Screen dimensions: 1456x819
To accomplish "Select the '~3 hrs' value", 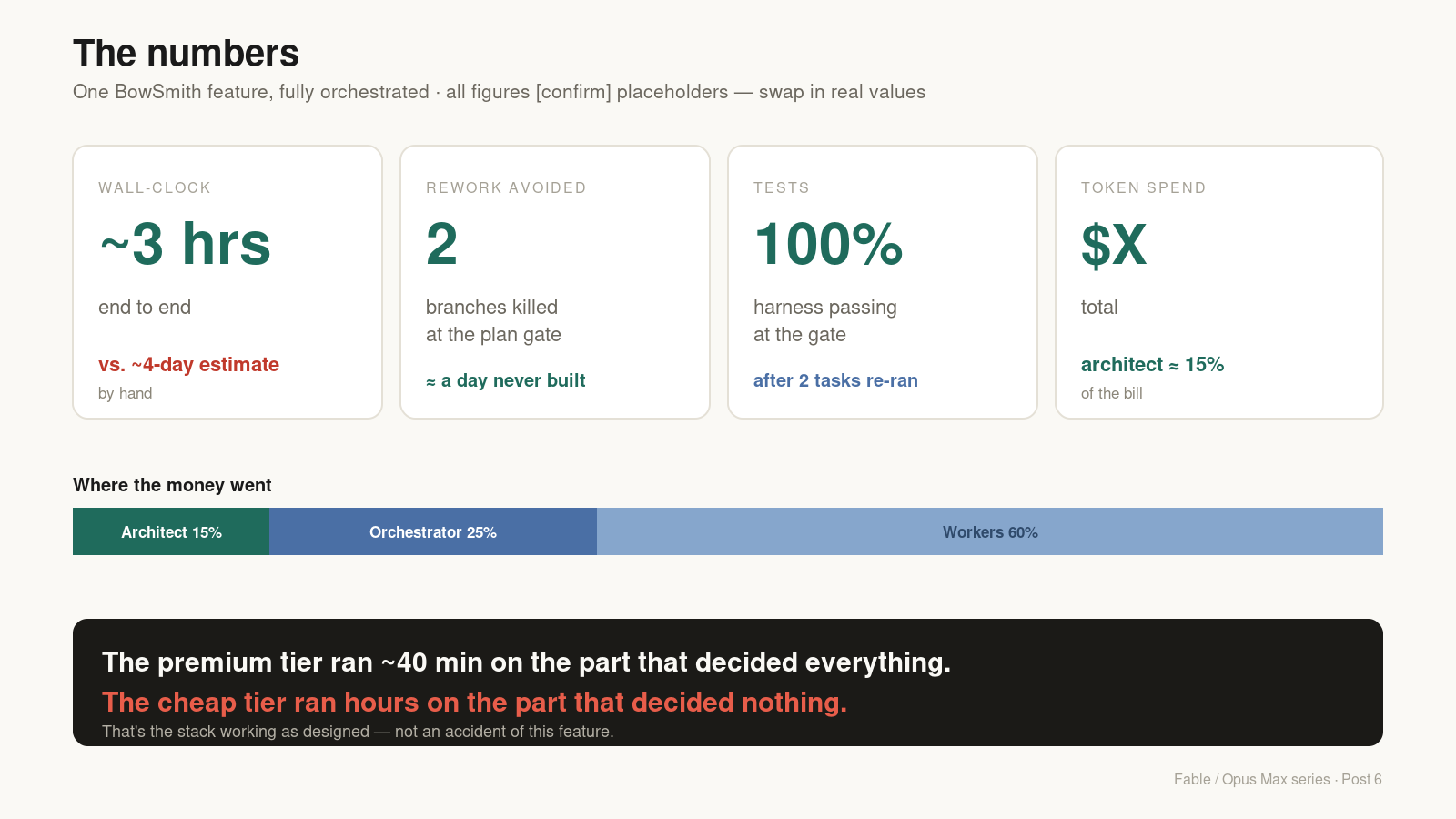I will pos(185,244).
